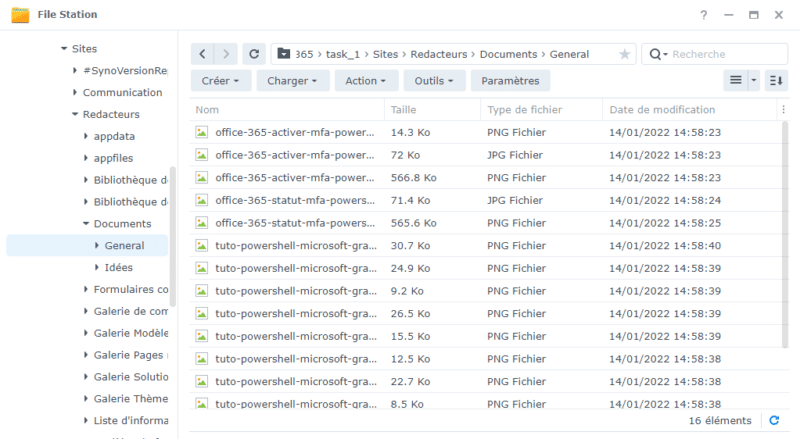Open the sort order icon menu
800x439 pixels.
(x=774, y=81)
